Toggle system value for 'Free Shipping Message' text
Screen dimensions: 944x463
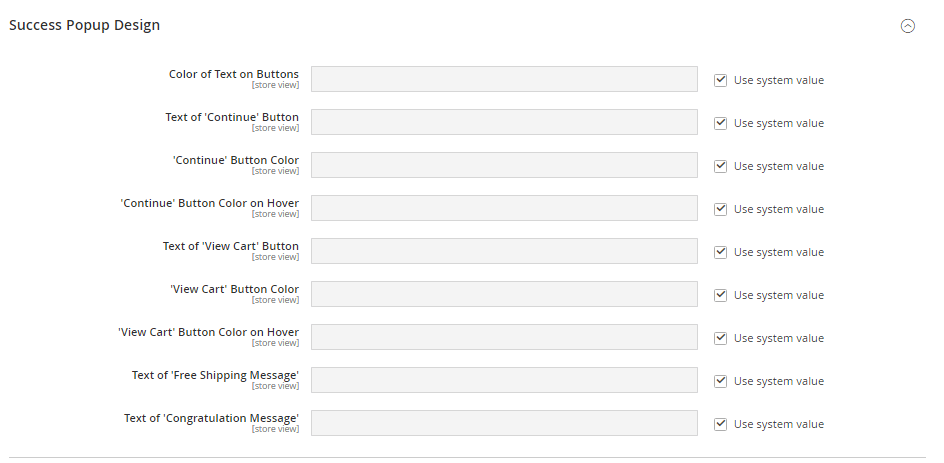pos(720,381)
